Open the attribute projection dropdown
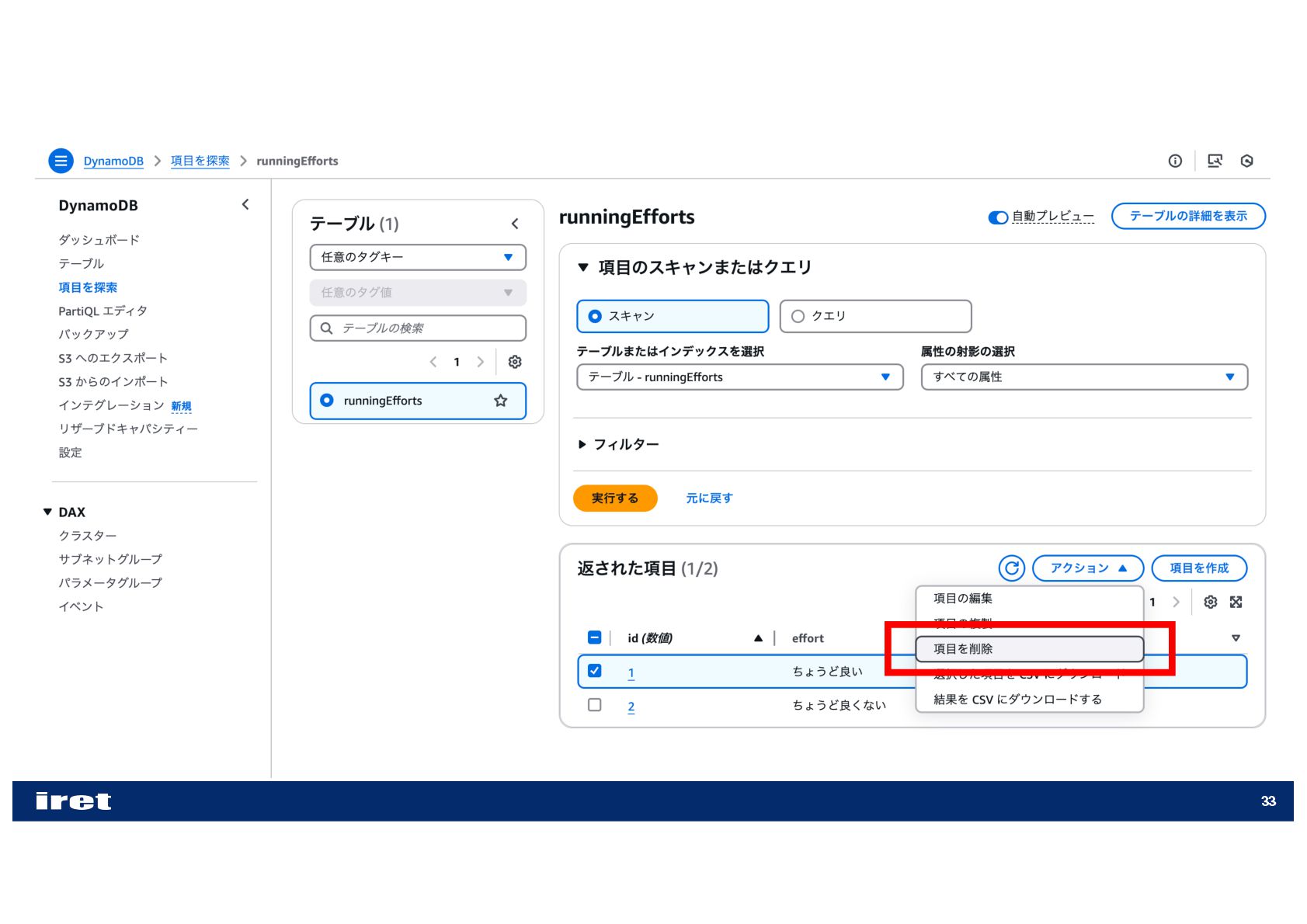This screenshot has width=1307, height=924. (1084, 377)
